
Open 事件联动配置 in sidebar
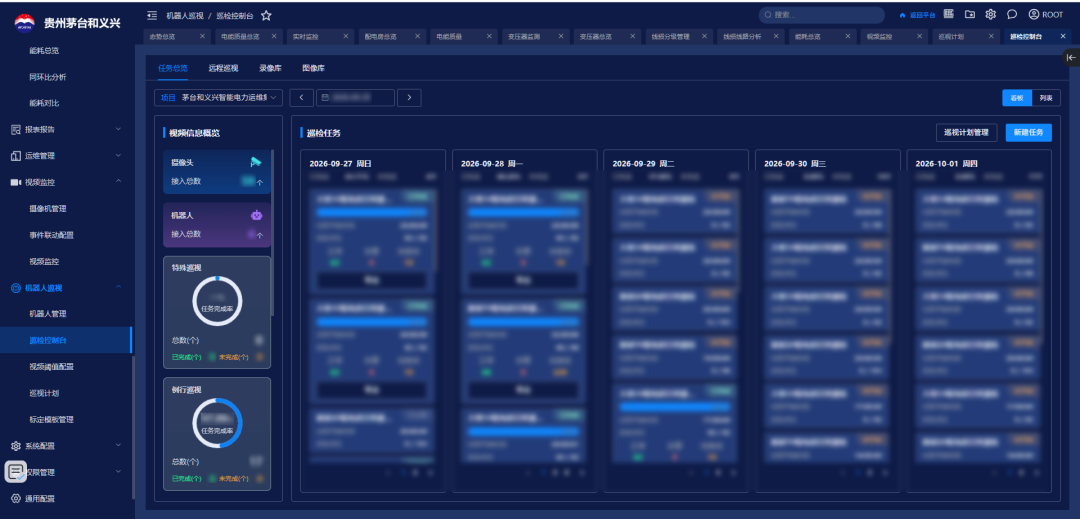point(52,235)
